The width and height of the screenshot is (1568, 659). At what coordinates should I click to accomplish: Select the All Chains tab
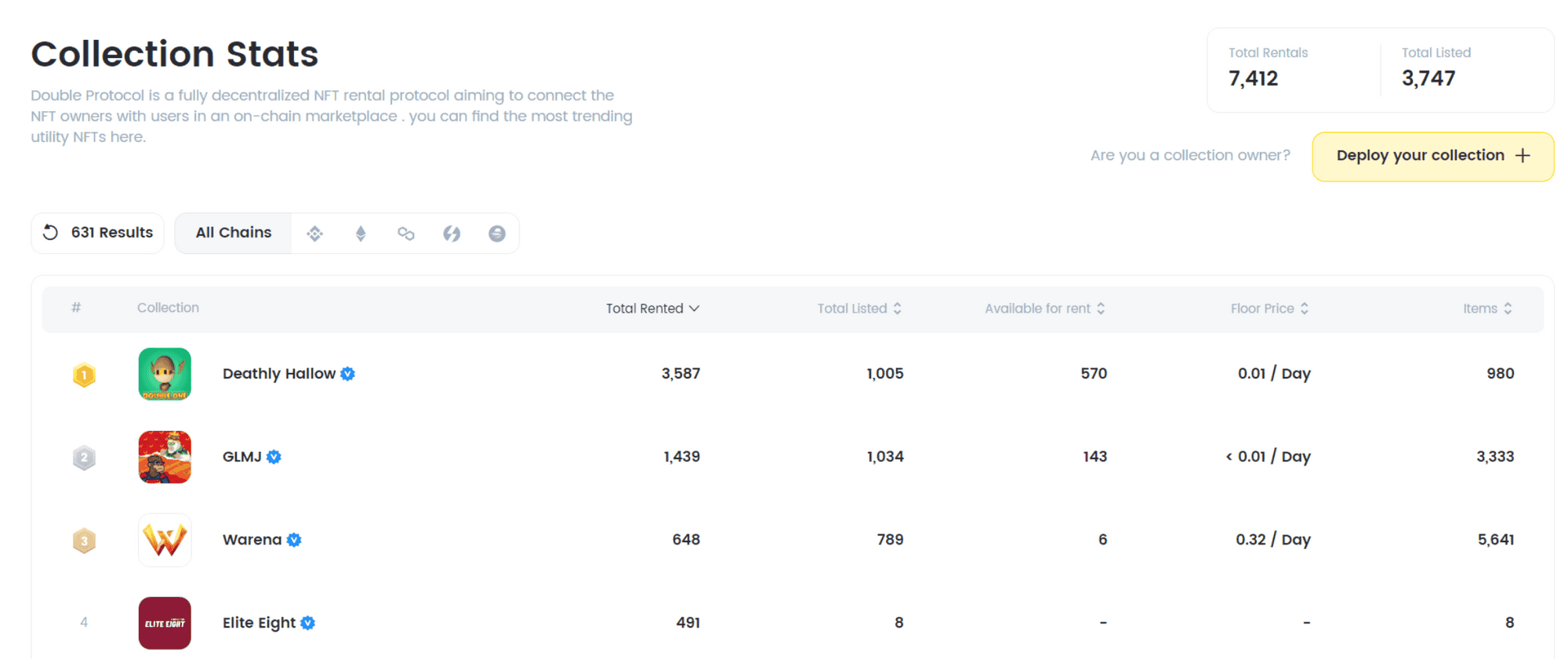click(234, 233)
